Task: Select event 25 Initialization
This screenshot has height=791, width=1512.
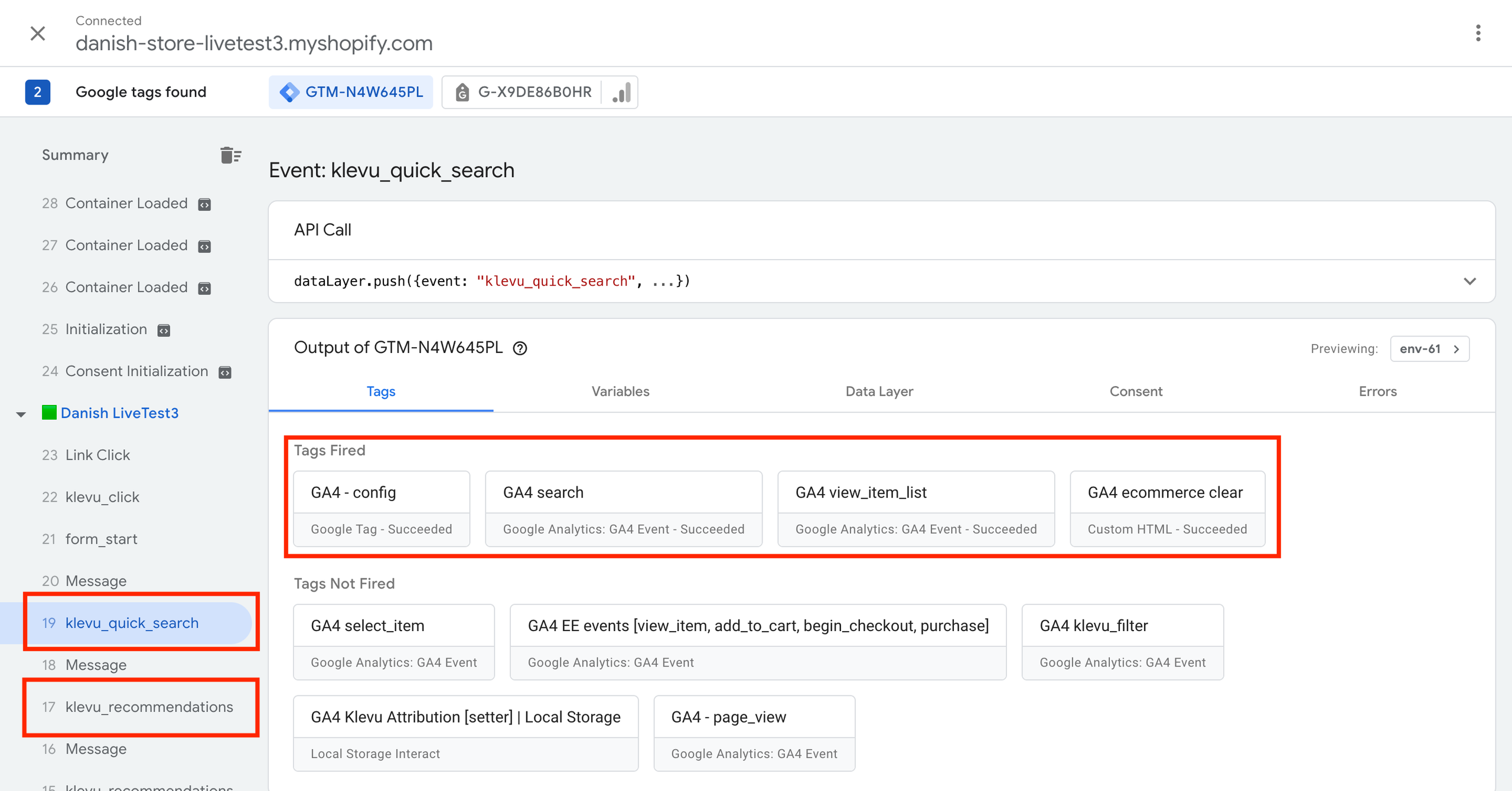Action: [94, 329]
